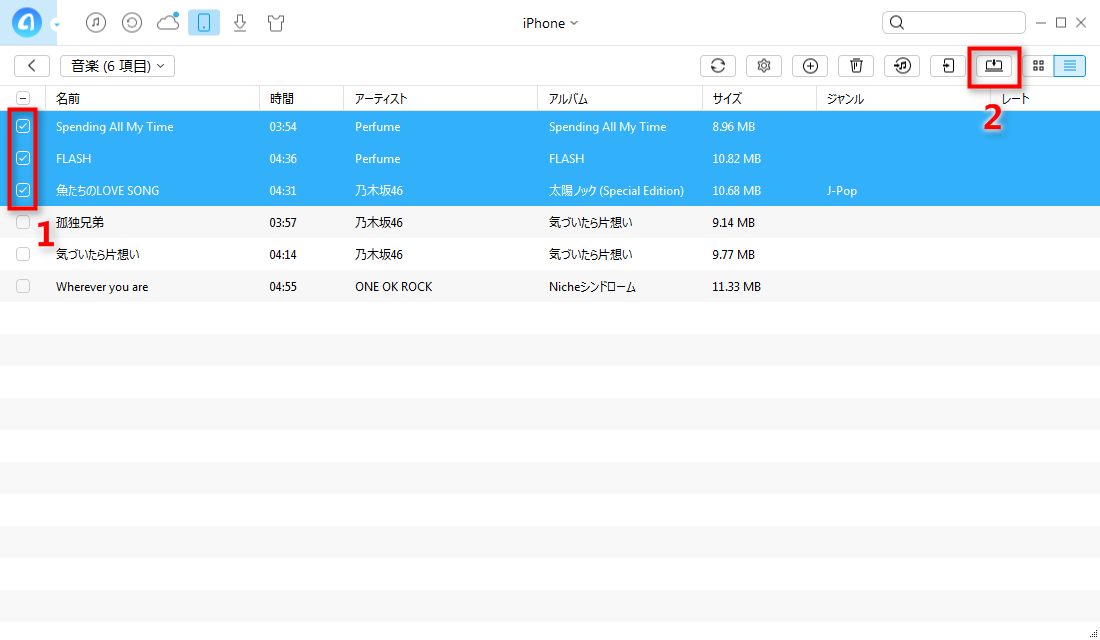Open the 音楽 (6 項目) category dropdown
The image size is (1100, 640).
pyautogui.click(x=117, y=65)
